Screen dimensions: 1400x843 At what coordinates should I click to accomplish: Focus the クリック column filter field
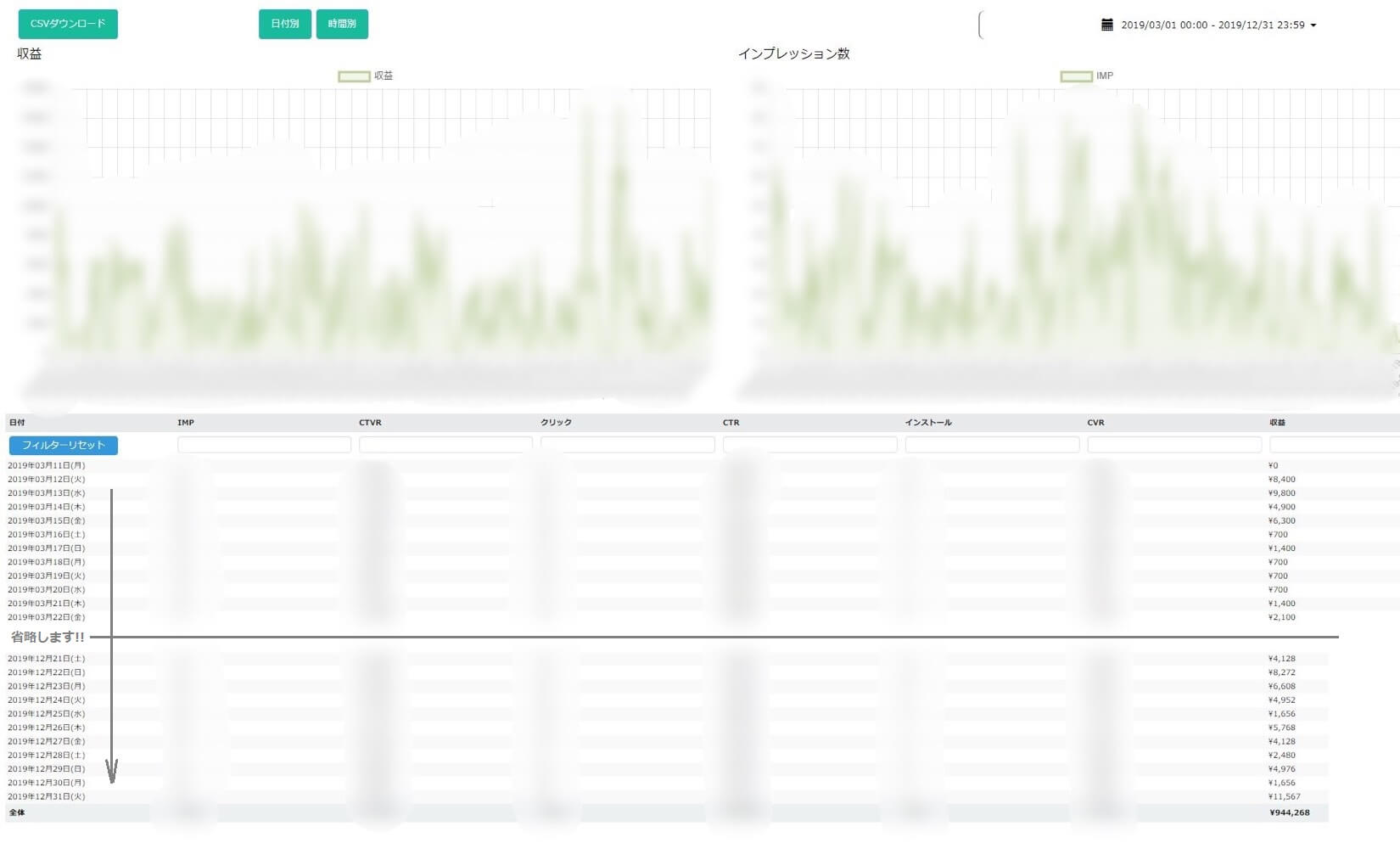point(627,444)
